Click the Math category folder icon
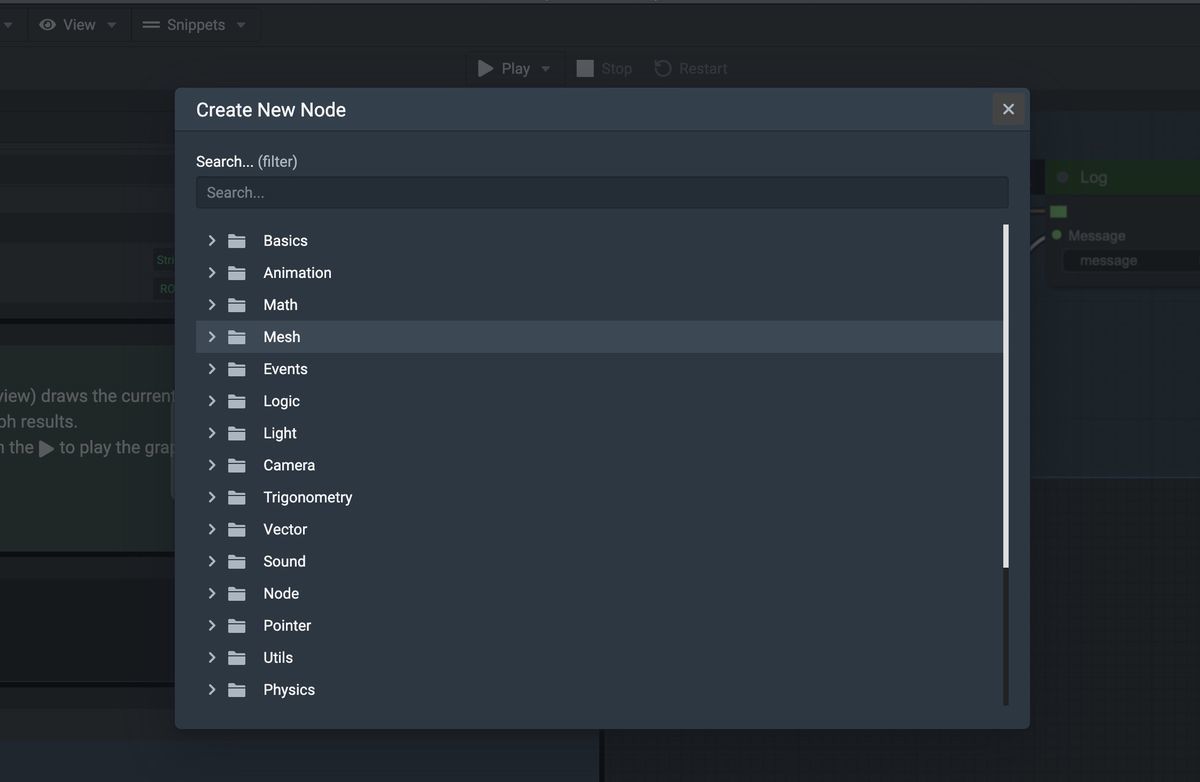Image resolution: width=1200 pixels, height=782 pixels. [x=237, y=304]
